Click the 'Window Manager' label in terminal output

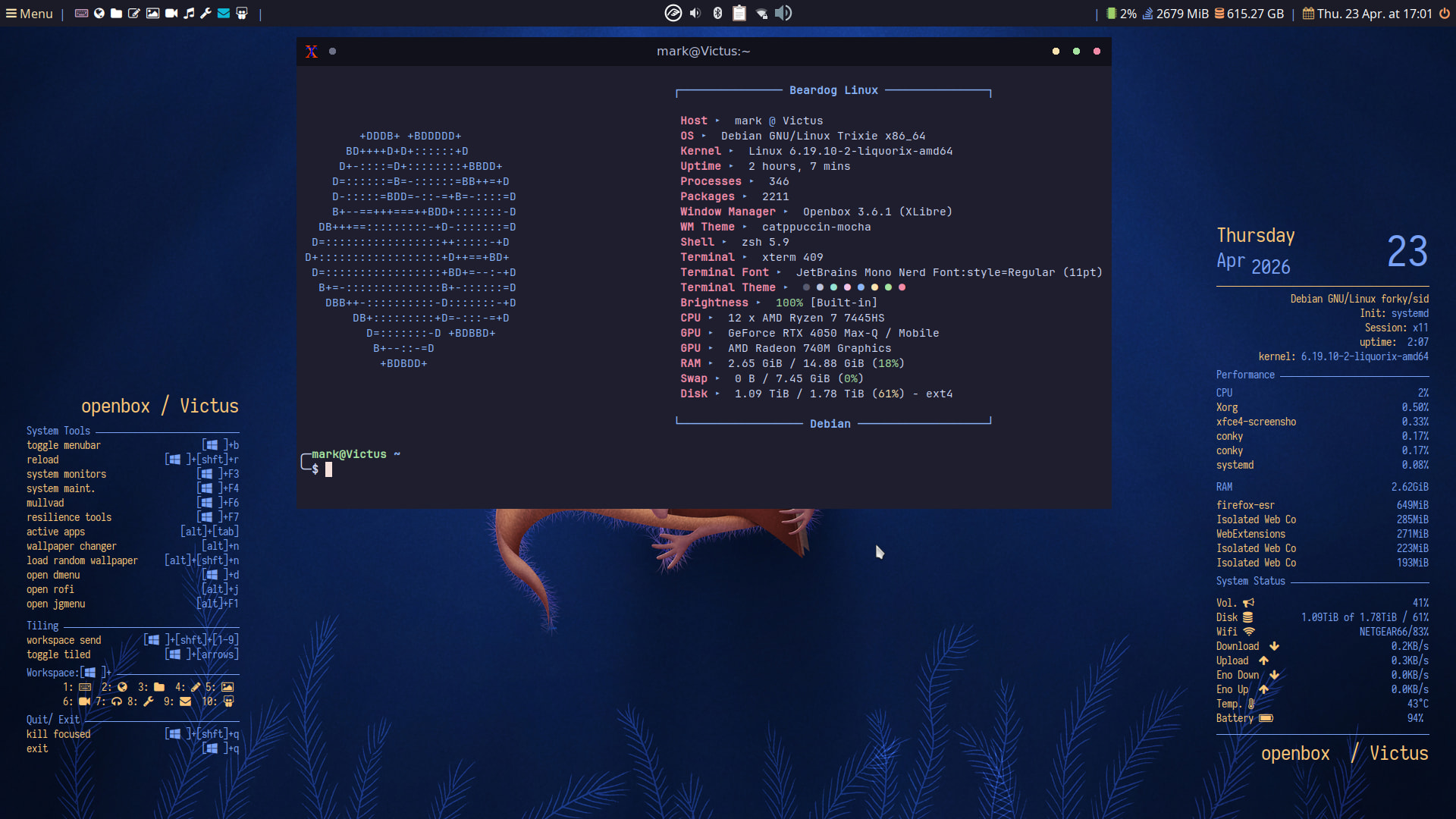pos(728,212)
